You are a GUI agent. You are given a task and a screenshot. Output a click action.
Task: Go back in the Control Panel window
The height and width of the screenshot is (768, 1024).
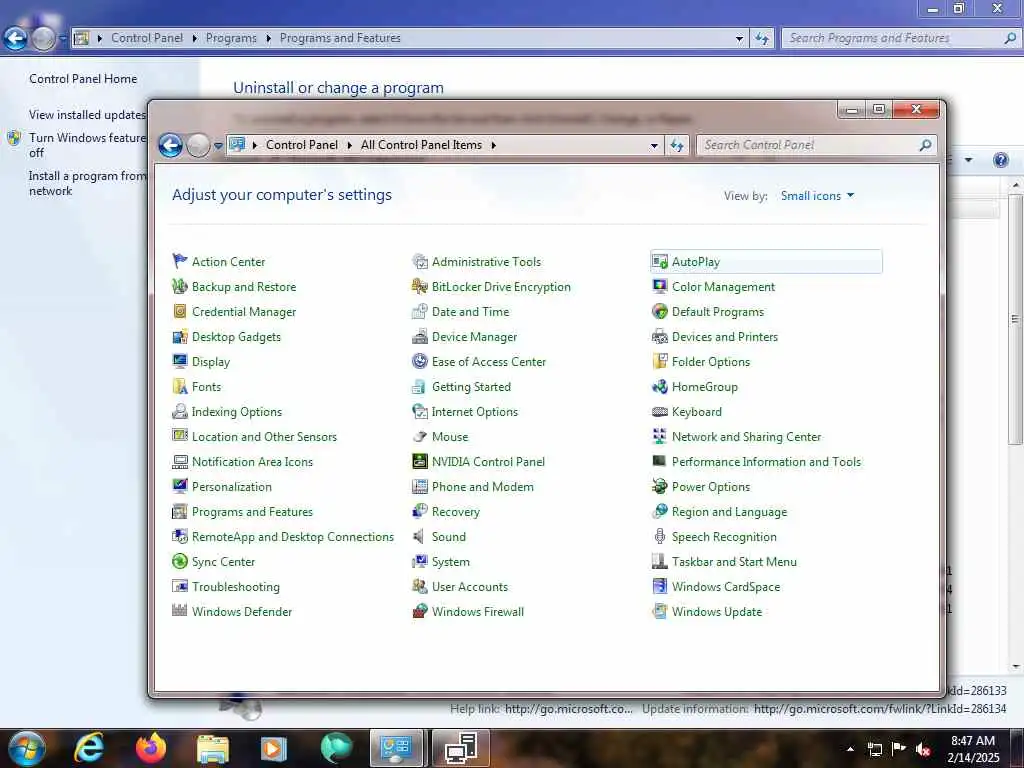[170, 145]
